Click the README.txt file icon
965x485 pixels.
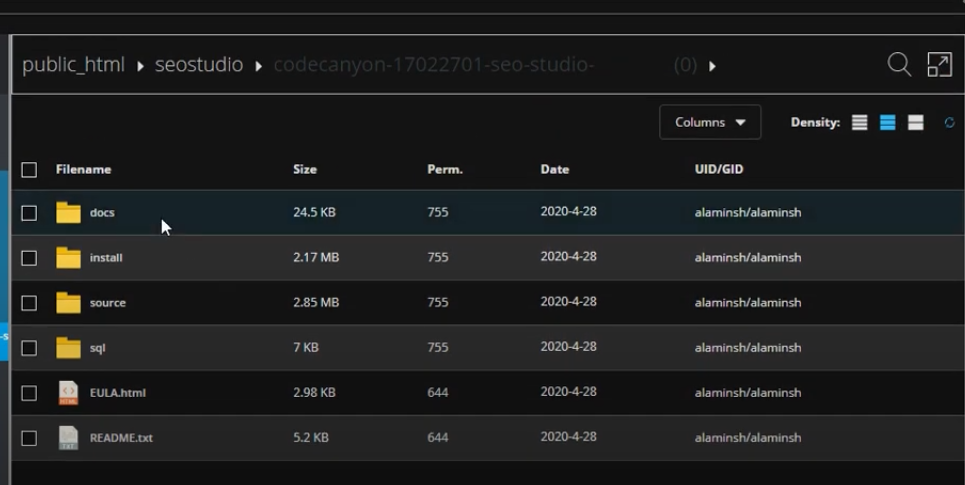coord(68,438)
